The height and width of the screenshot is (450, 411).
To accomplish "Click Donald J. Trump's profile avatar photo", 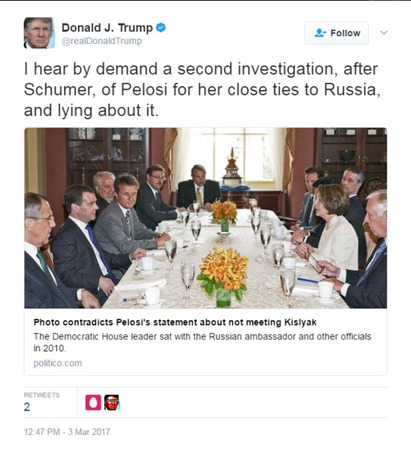I will tap(39, 33).
